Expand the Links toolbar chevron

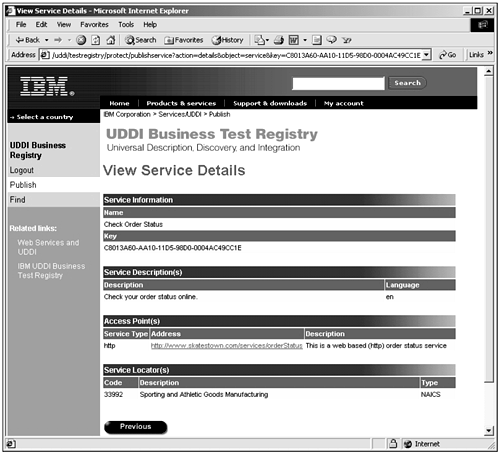pos(490,53)
